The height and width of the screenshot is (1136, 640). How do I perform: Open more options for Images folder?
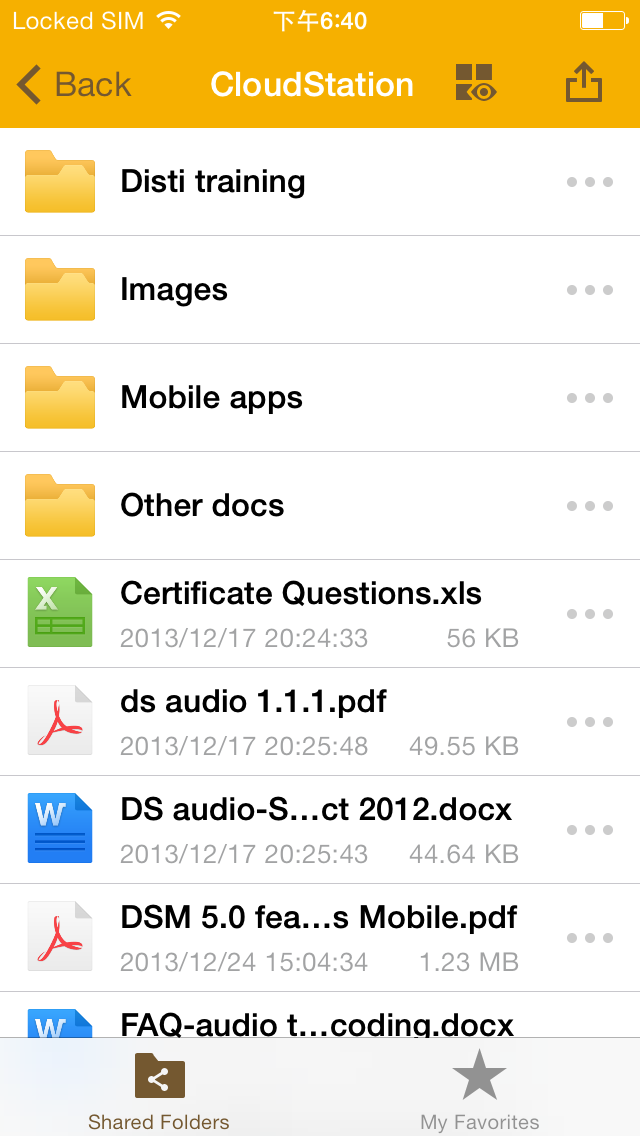pos(590,290)
